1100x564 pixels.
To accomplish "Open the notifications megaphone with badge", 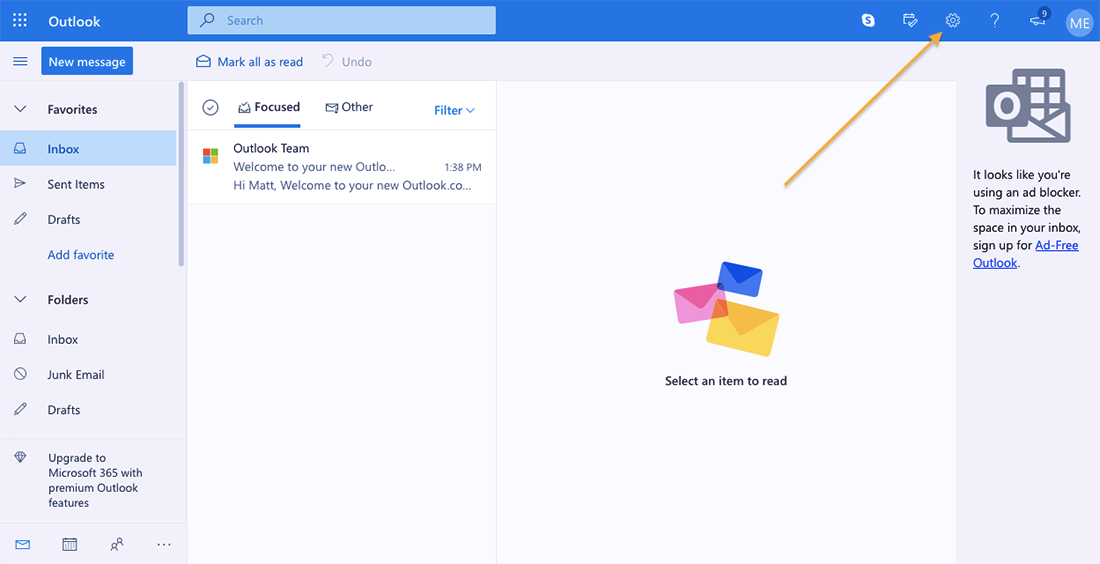I will pos(1038,21).
